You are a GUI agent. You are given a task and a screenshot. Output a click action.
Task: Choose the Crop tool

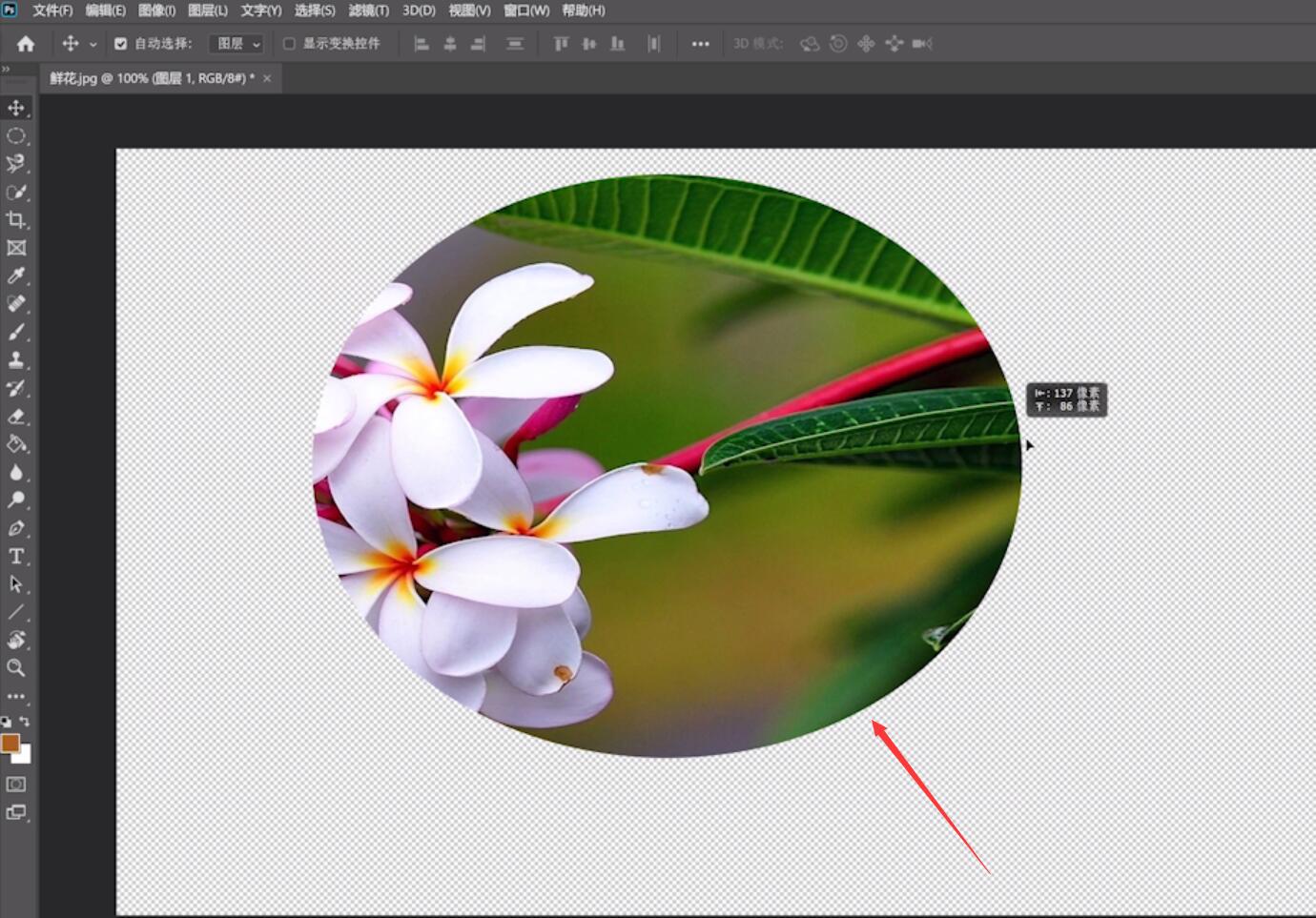(16, 219)
